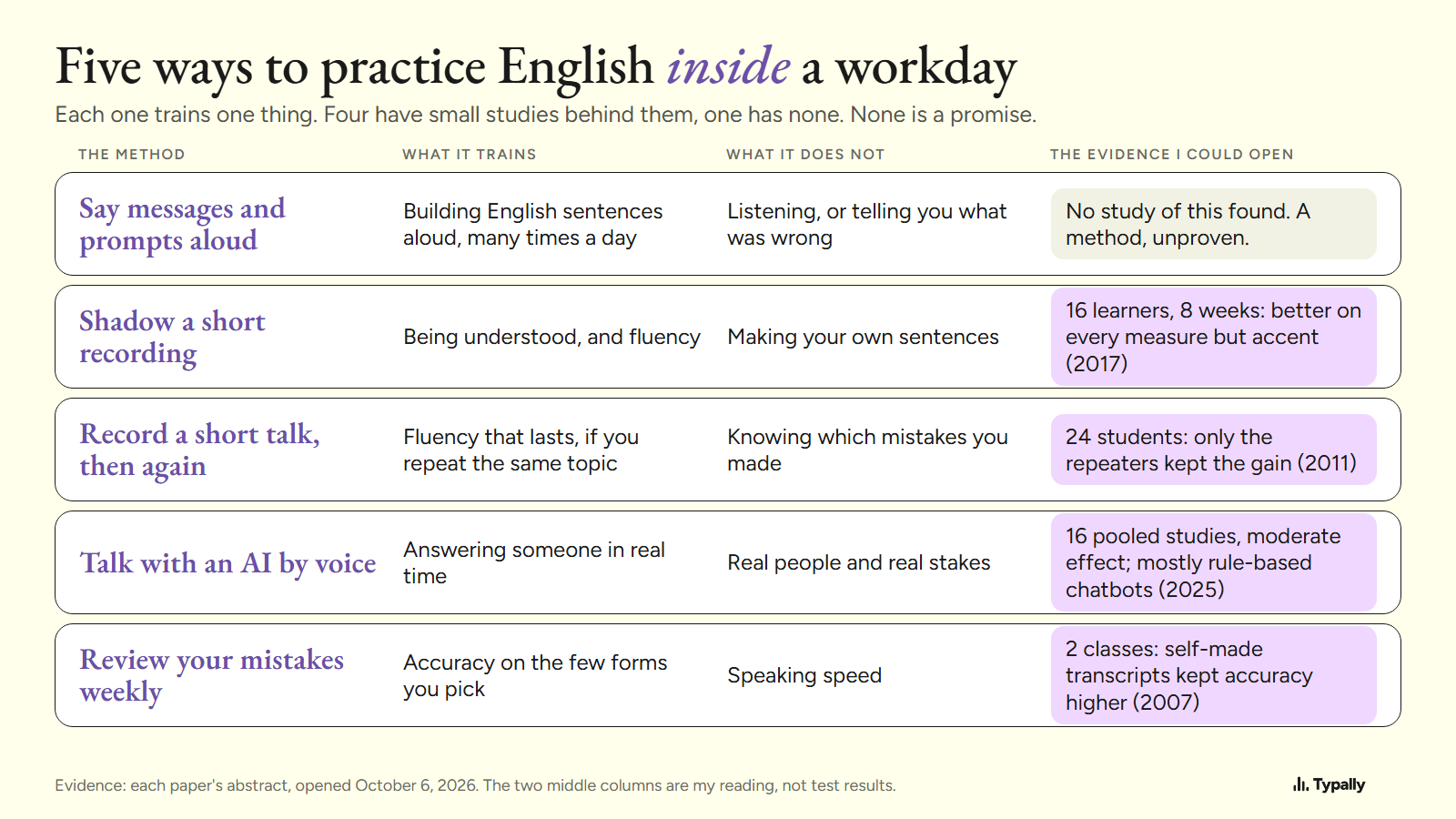The width and height of the screenshot is (1456, 819).
Task: Click 'Talk with an AI by voice' method
Action: 227,563
